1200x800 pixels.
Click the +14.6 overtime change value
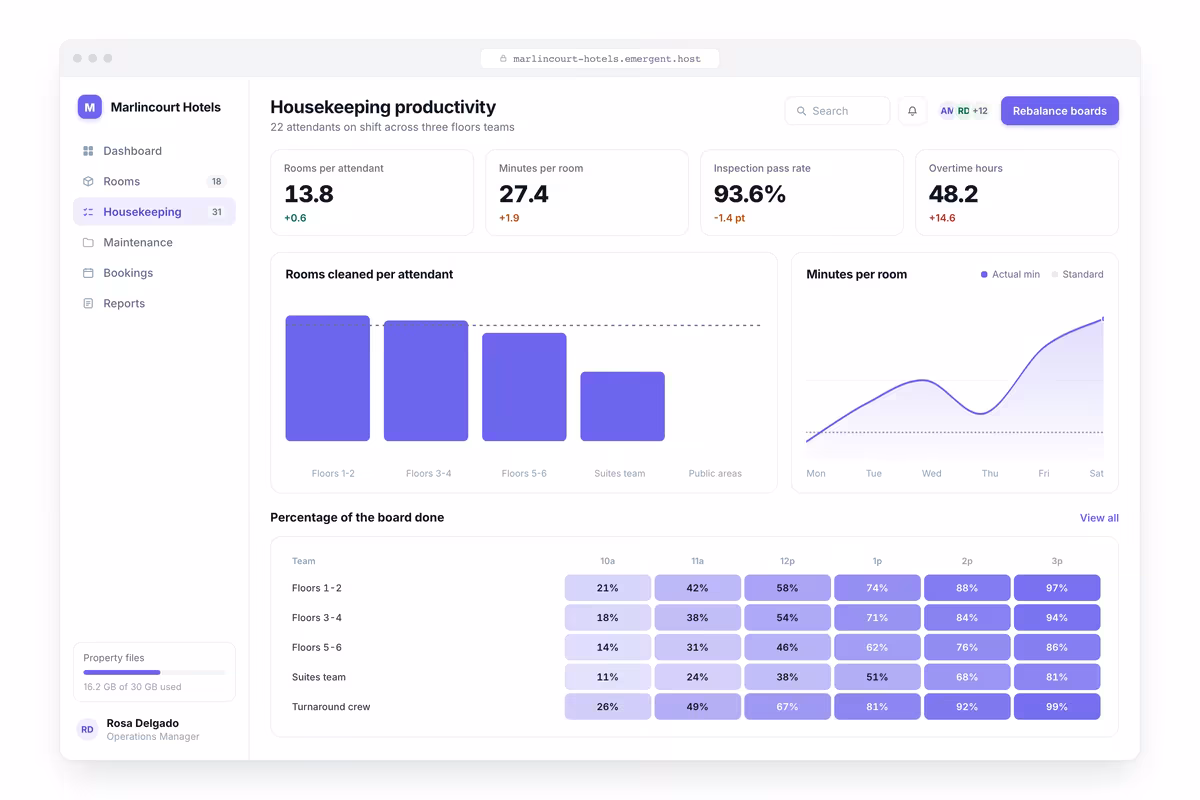click(942, 218)
